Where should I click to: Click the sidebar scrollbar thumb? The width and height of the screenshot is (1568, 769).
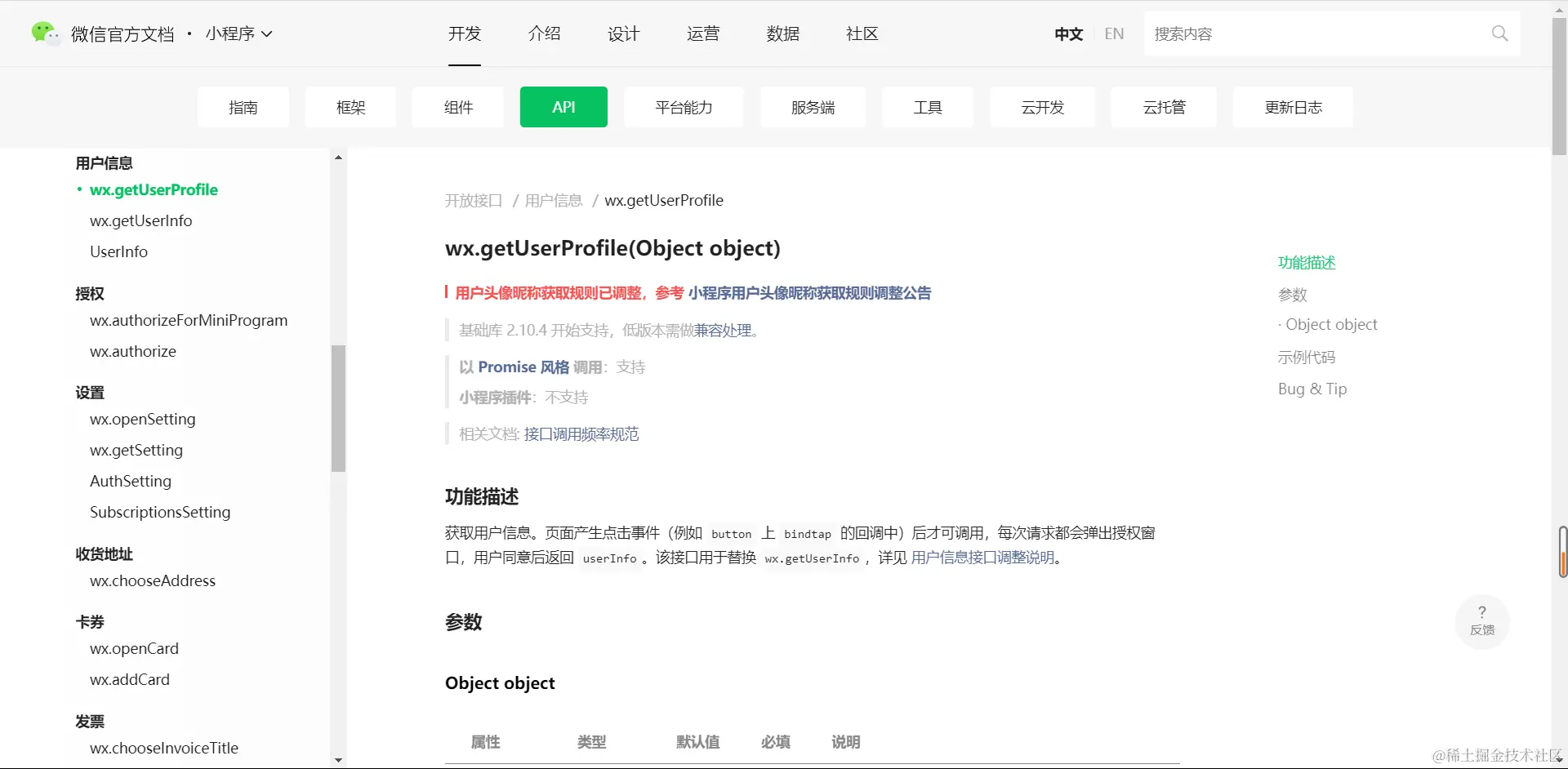tap(338, 408)
